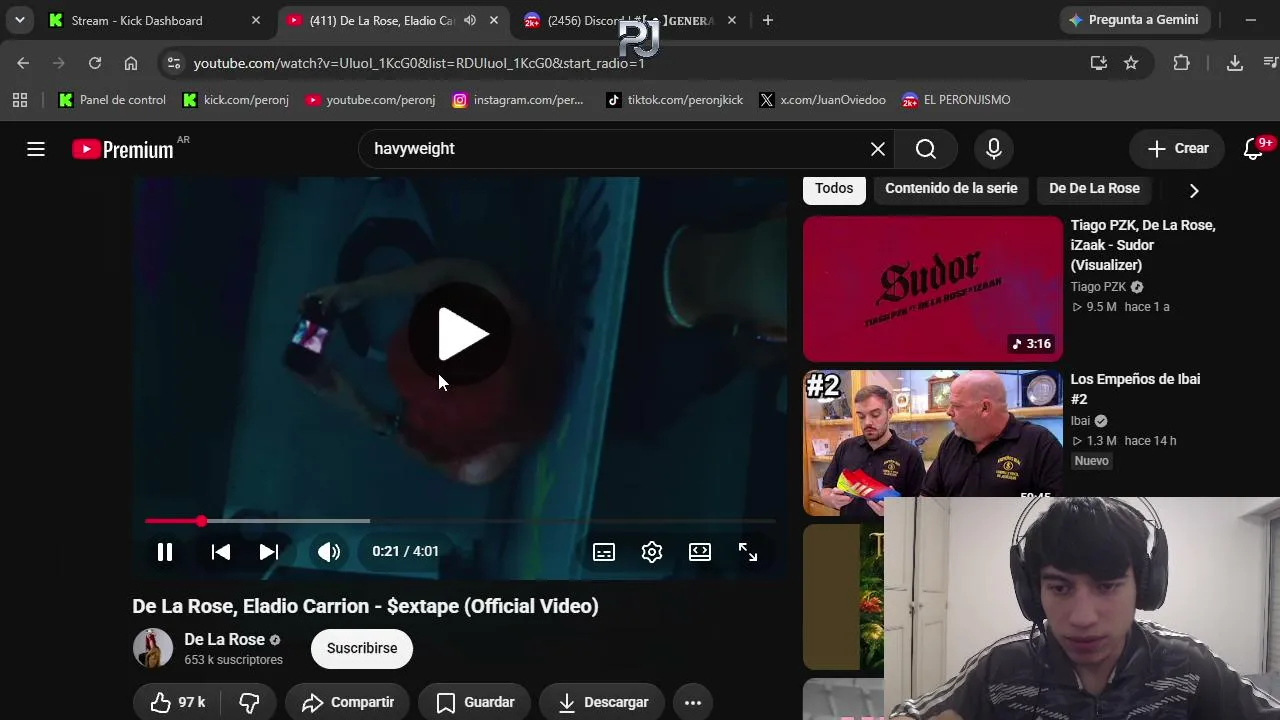Viewport: 1280px width, 720px height.
Task: Like the video with 97 k likes
Action: [177, 702]
